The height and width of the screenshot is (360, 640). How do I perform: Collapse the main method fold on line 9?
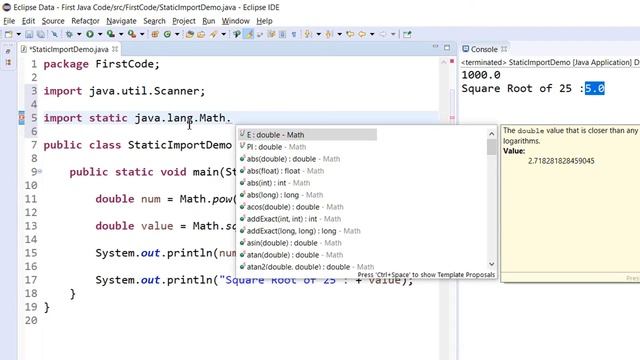[x=40, y=171]
